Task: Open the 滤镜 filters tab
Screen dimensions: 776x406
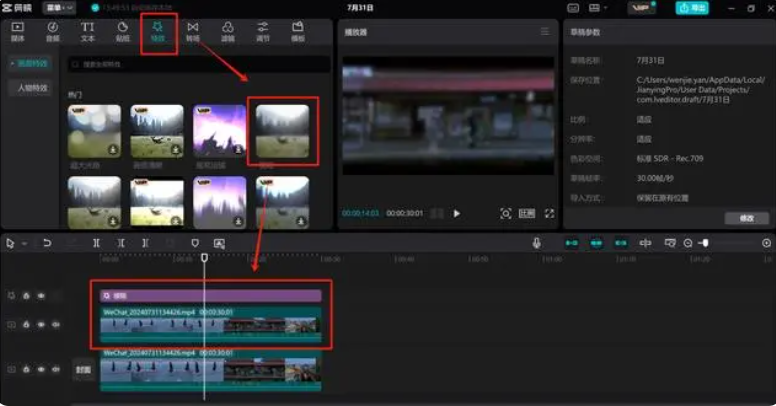Action: tap(228, 32)
